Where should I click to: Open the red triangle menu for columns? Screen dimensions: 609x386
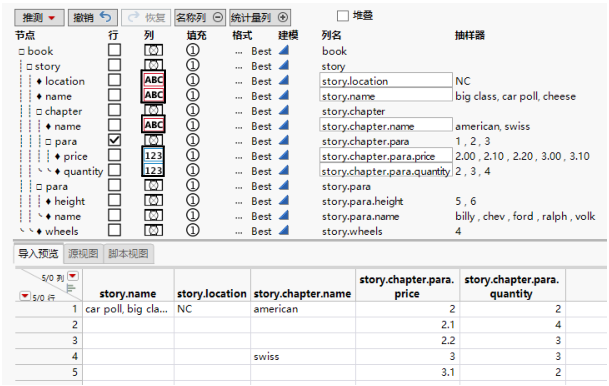click(x=73, y=276)
